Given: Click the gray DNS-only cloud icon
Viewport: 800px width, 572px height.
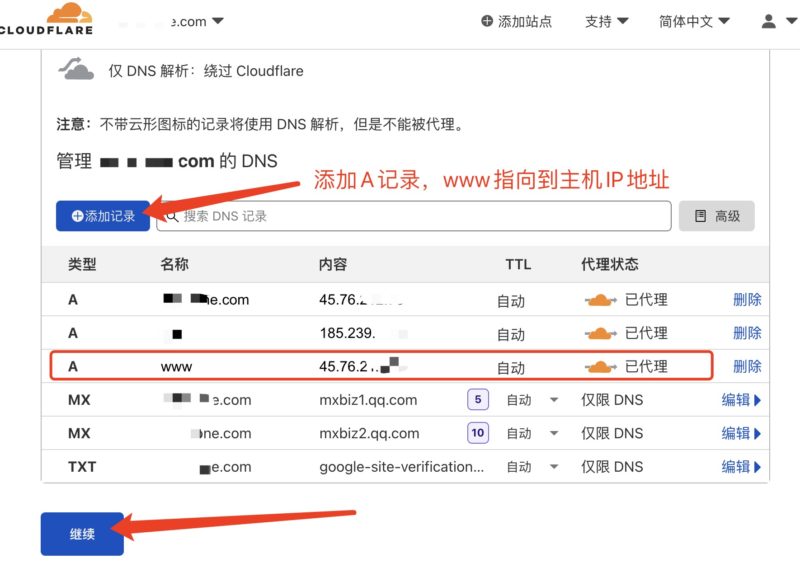Looking at the screenshot, I should pos(76,69).
